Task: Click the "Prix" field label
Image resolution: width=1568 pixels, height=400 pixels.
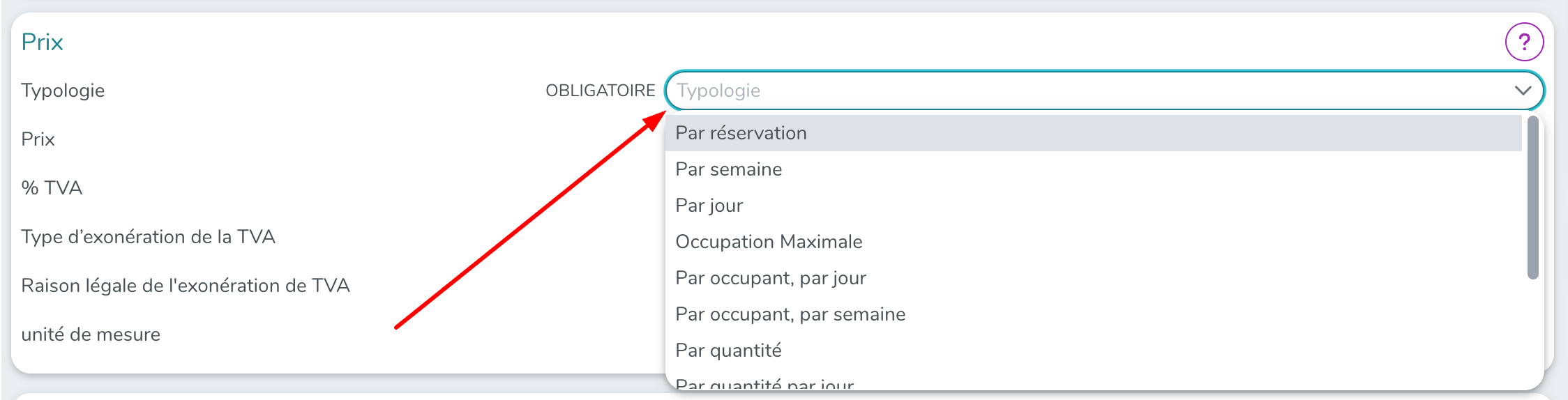Action: [38, 139]
